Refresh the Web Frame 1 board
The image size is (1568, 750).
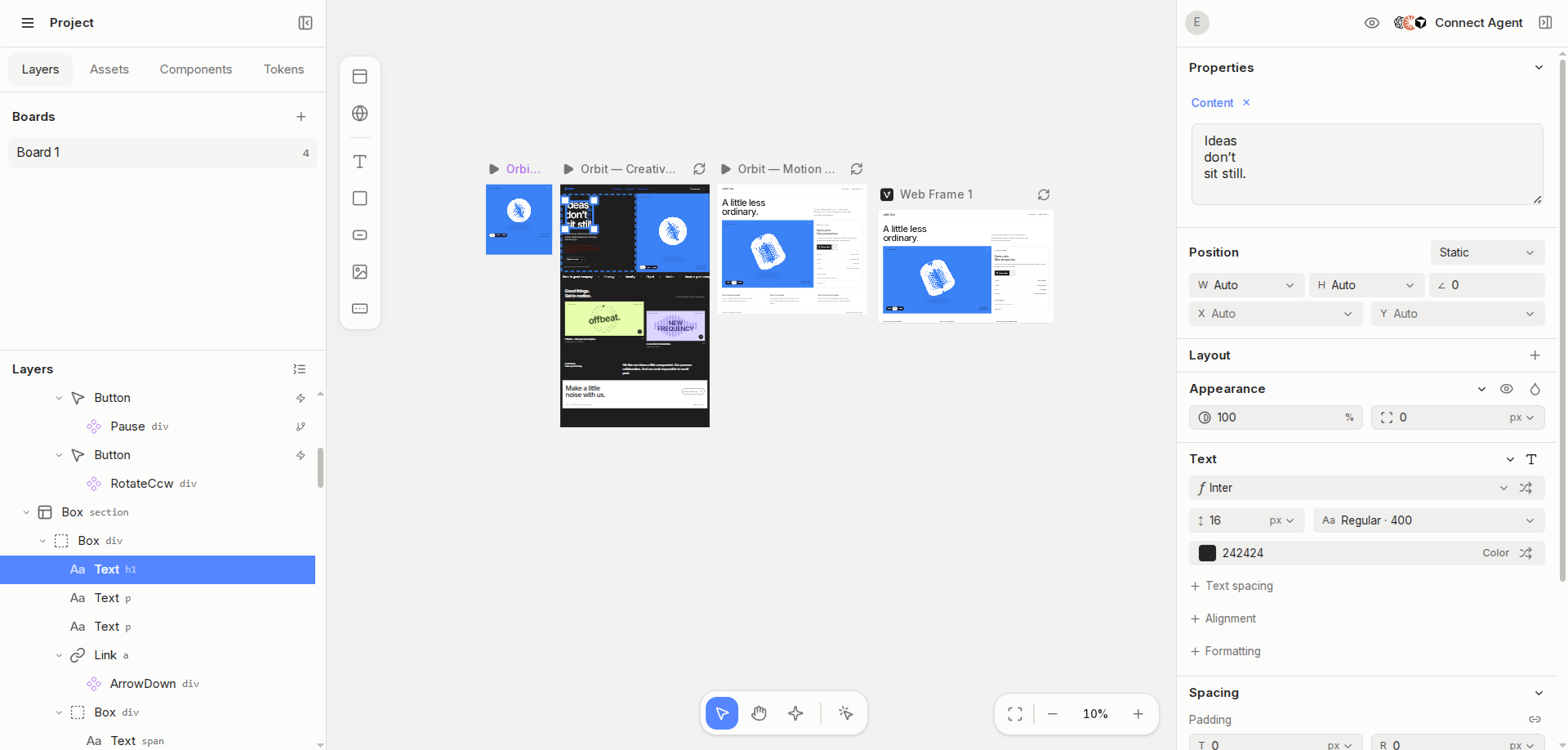(x=1044, y=194)
